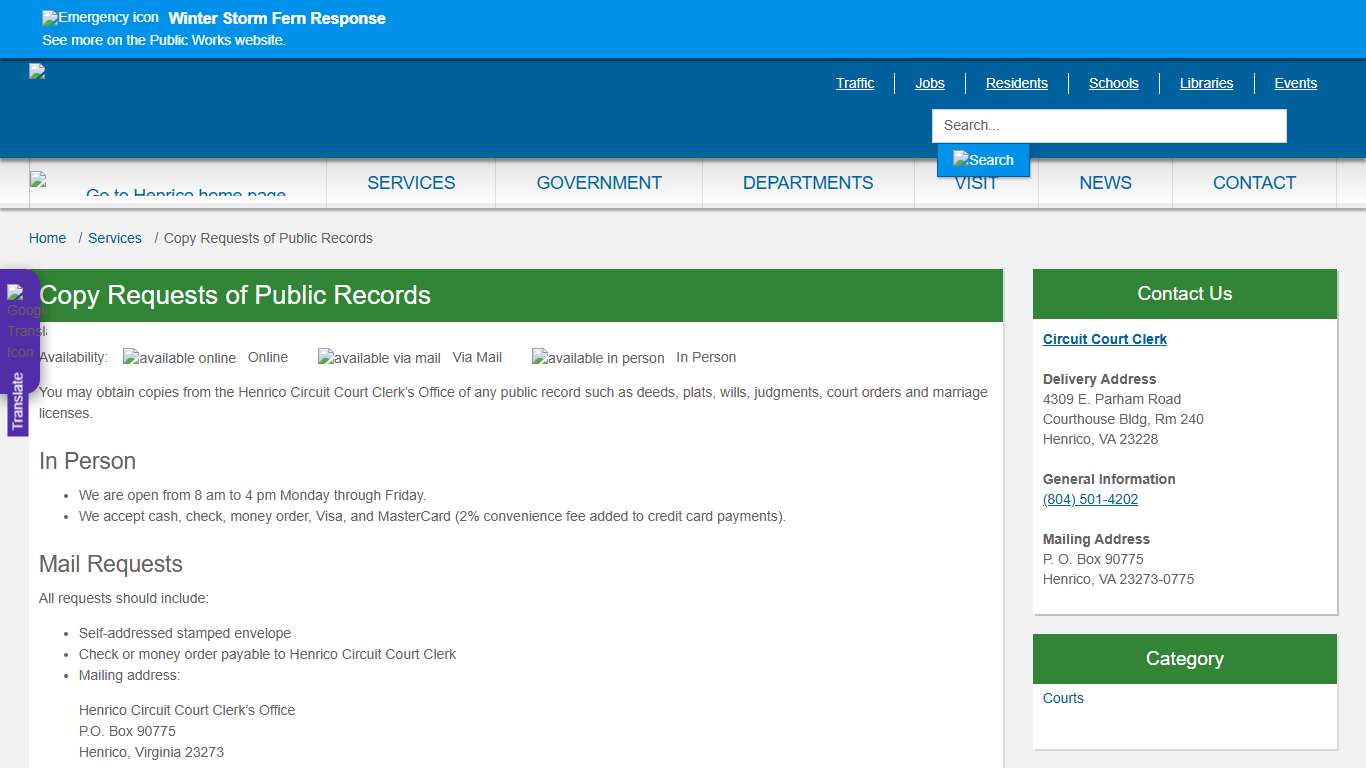Open the SERVICES navigation menu
This screenshot has height=768, width=1366.
pyautogui.click(x=411, y=183)
